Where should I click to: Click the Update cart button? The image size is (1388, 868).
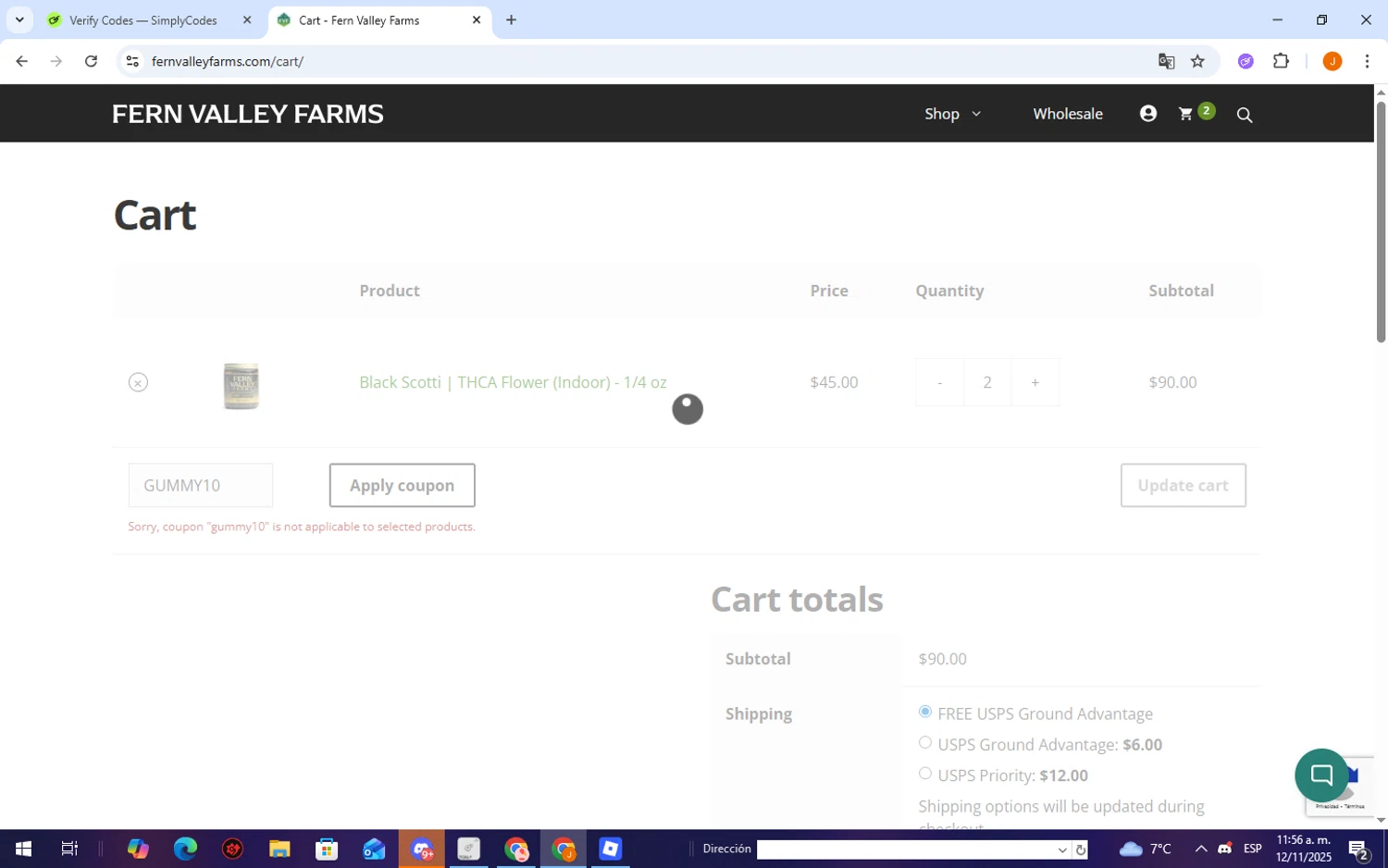1183,485
